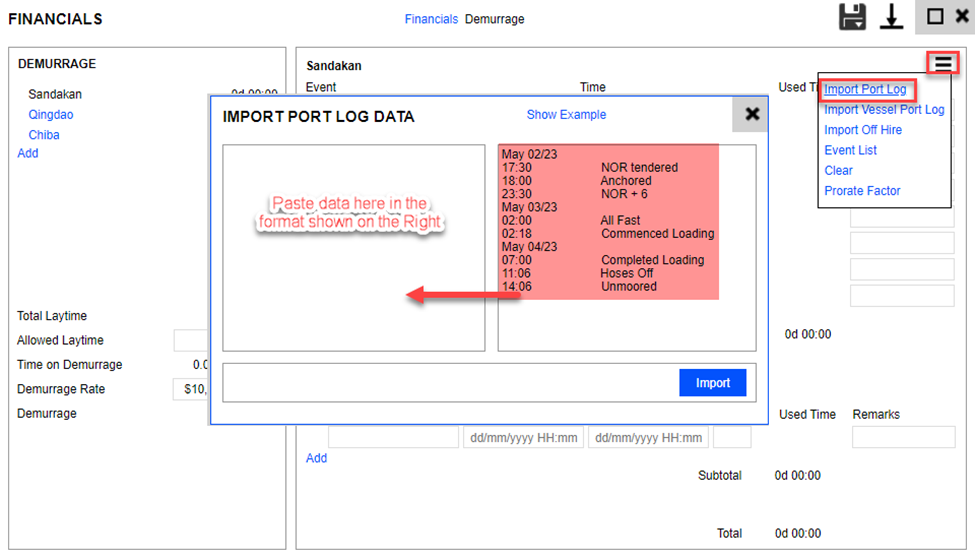Image resolution: width=975 pixels, height=560 pixels.
Task: Click Clear in the dropdown menu
Action: [x=838, y=170]
